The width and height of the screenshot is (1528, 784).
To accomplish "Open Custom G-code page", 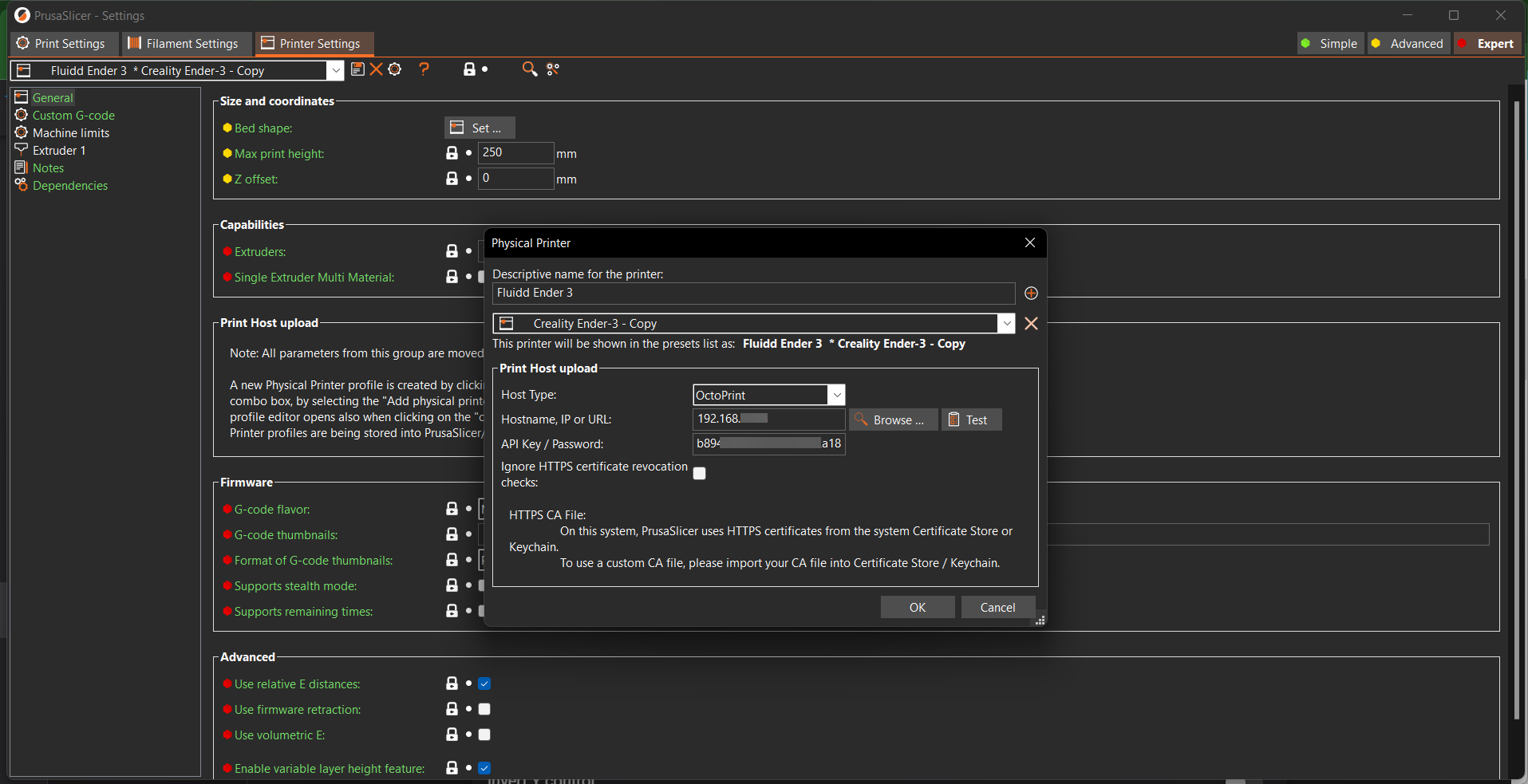I will (73, 116).
